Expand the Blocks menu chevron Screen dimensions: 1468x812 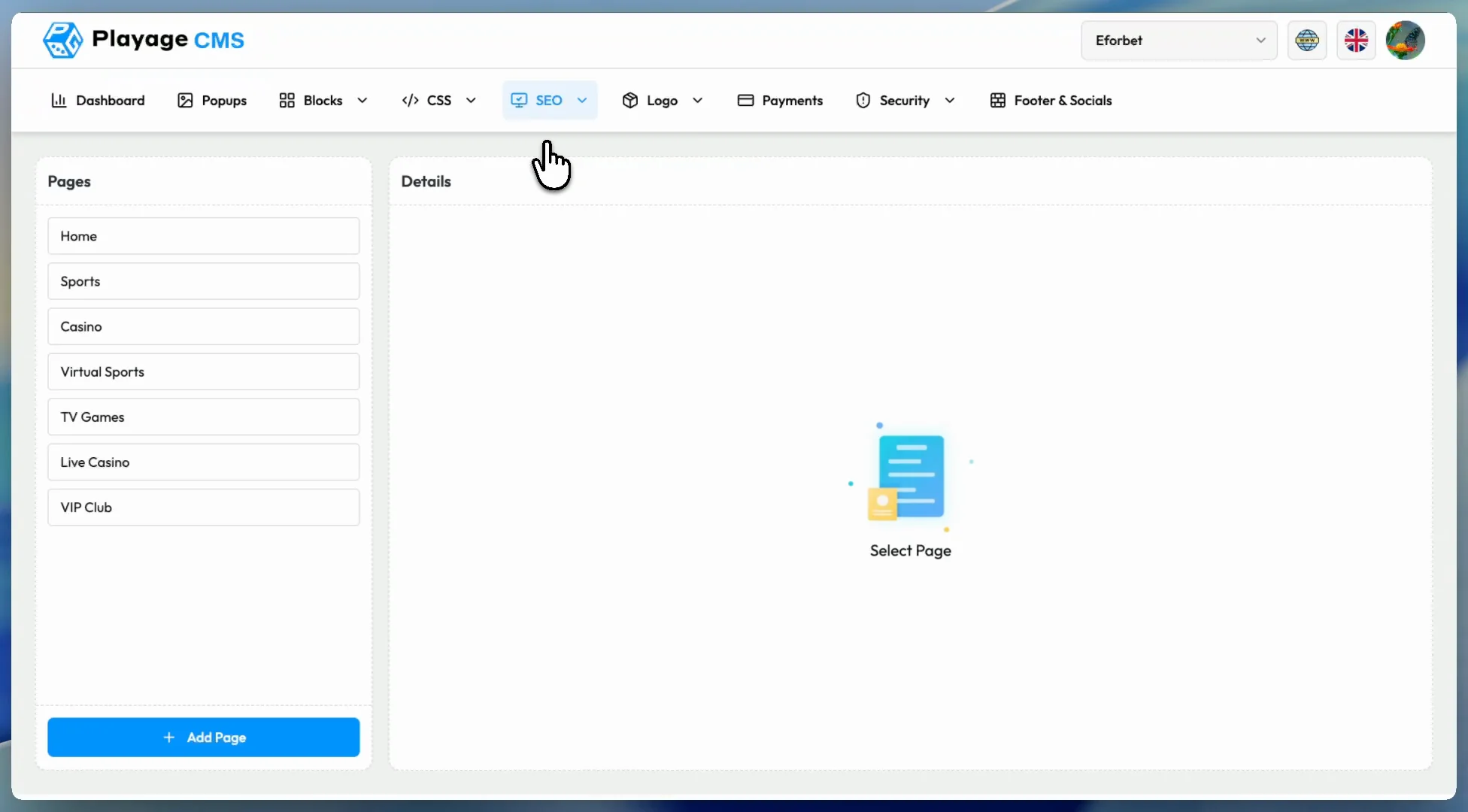pyautogui.click(x=362, y=101)
